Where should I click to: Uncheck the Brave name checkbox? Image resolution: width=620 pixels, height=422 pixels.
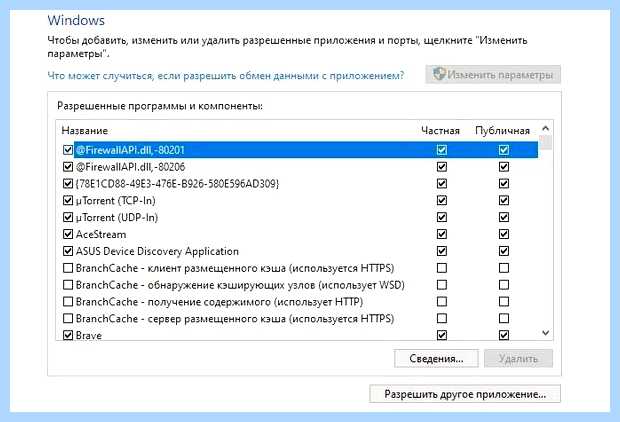68,335
